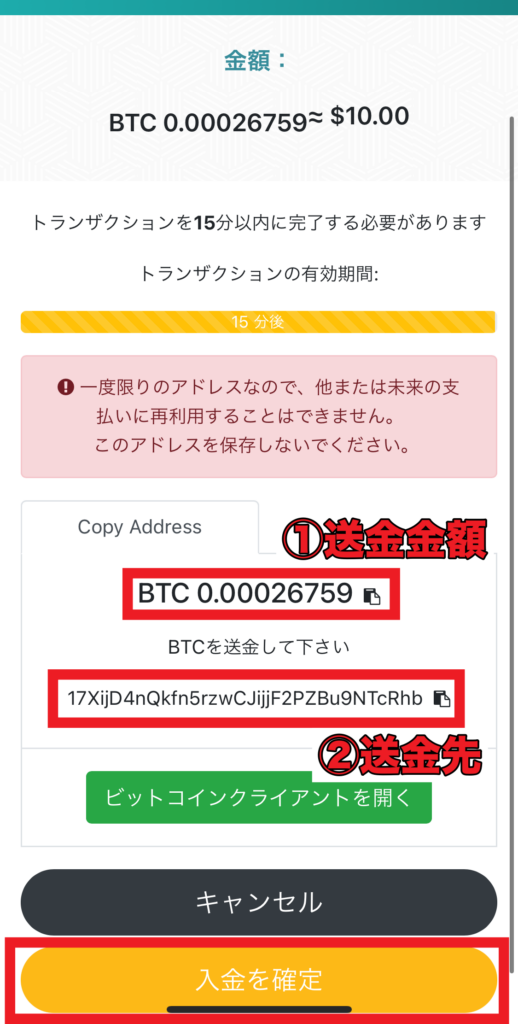Viewport: 518px width, 1024px height.
Task: Click the トランザクションの有効期間 label
Action: pyautogui.click(x=259, y=274)
